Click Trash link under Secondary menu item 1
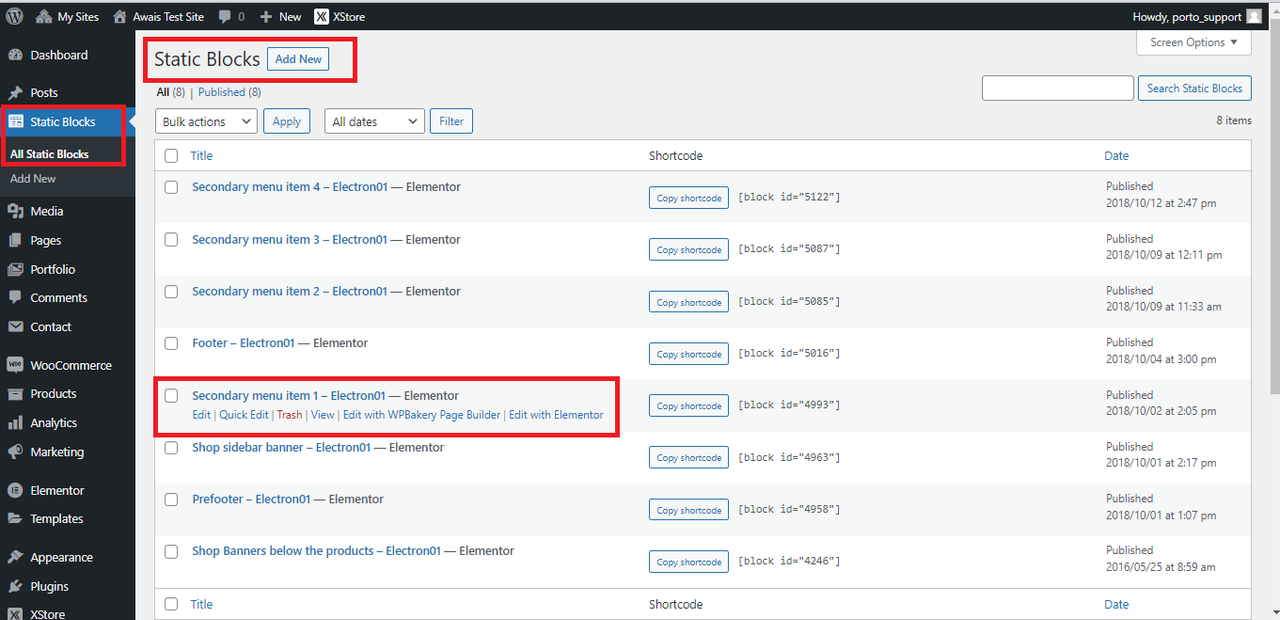1280x620 pixels. 290,415
